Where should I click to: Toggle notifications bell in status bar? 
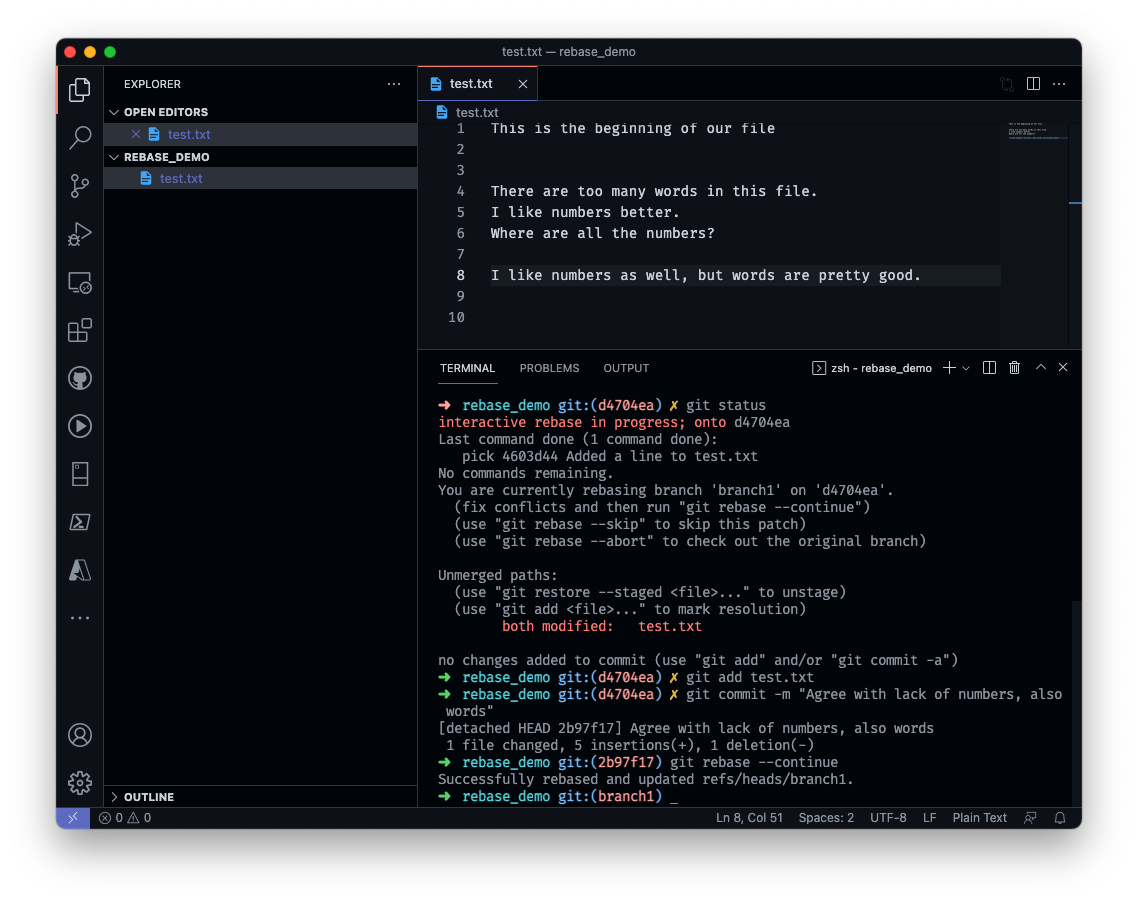coord(1060,818)
